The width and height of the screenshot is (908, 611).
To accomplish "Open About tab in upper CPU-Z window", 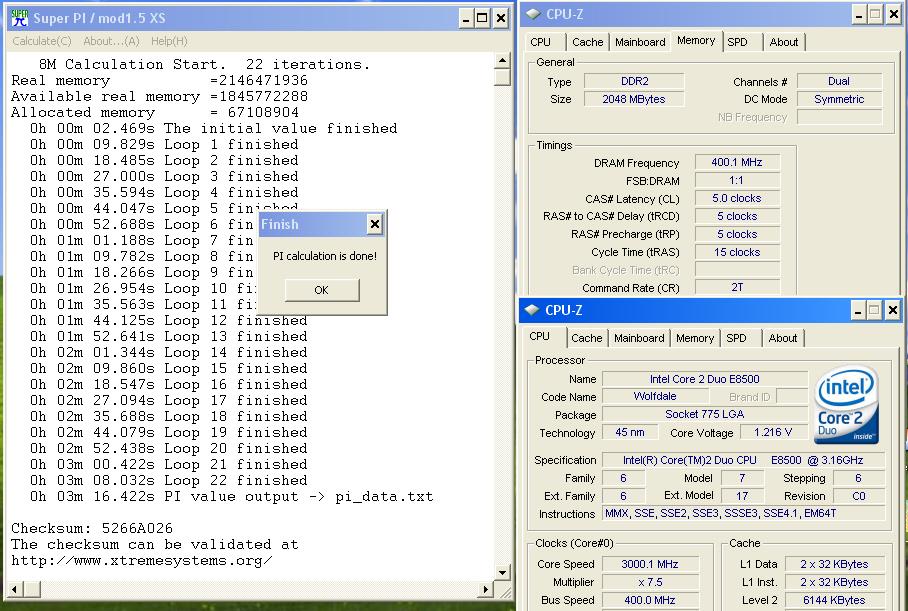I will click(x=783, y=42).
